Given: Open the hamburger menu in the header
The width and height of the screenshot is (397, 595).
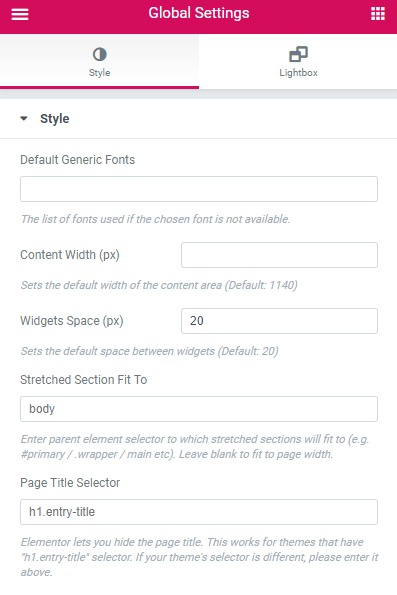Looking at the screenshot, I should (20, 14).
